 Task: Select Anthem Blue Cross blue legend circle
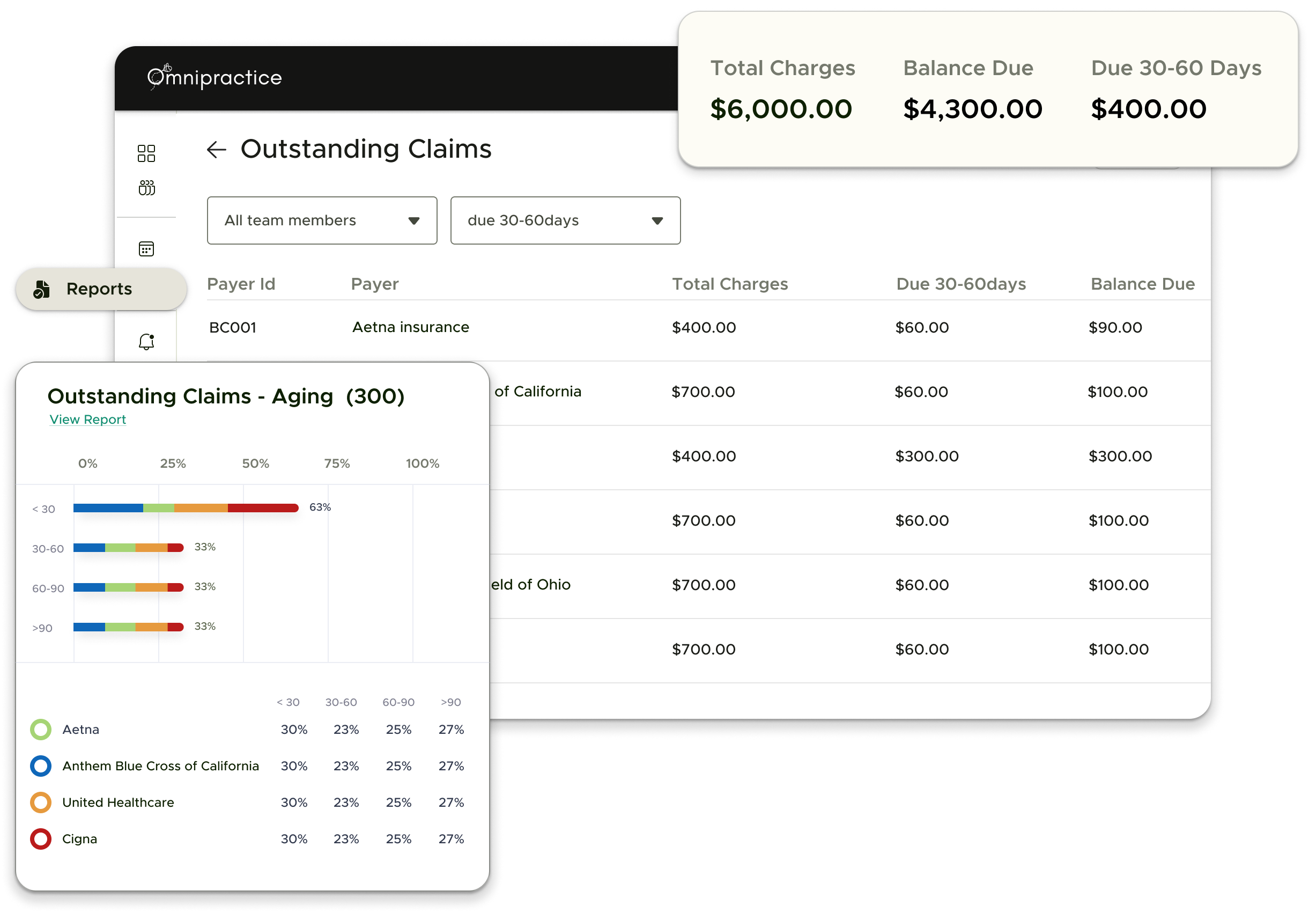[x=41, y=766]
